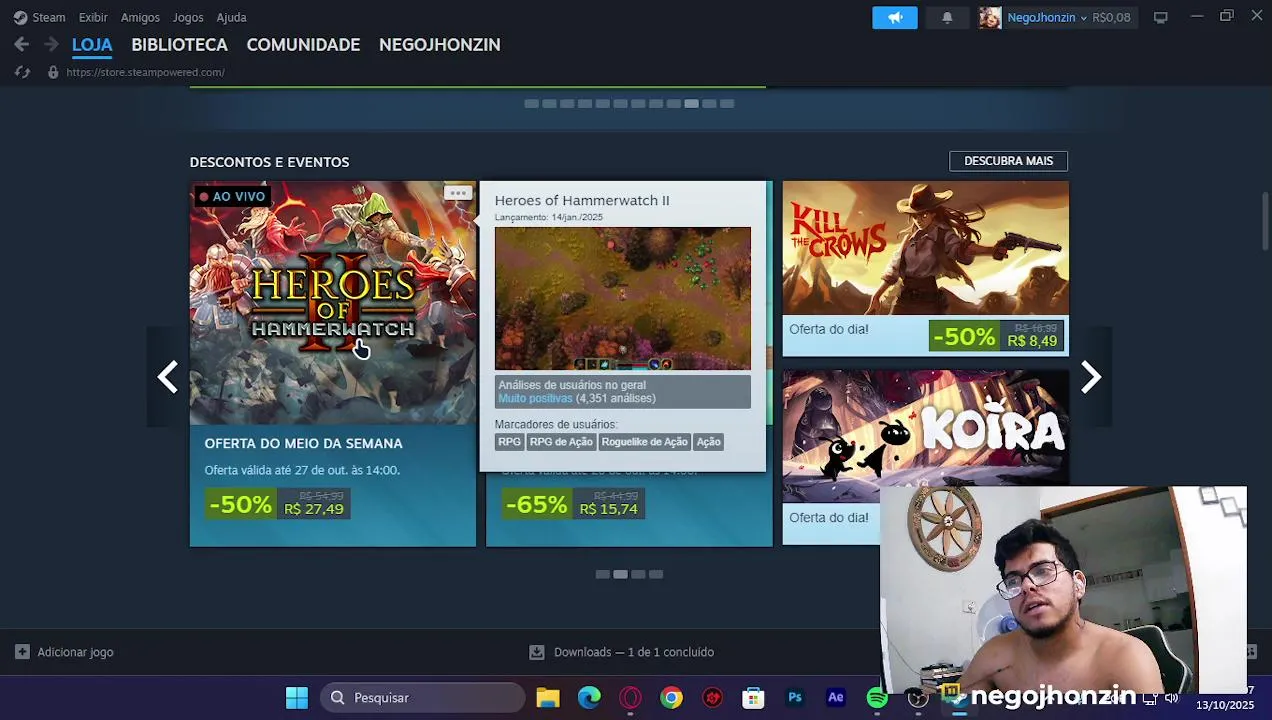Go back with the left arrow
The height and width of the screenshot is (720, 1272).
[21, 44]
